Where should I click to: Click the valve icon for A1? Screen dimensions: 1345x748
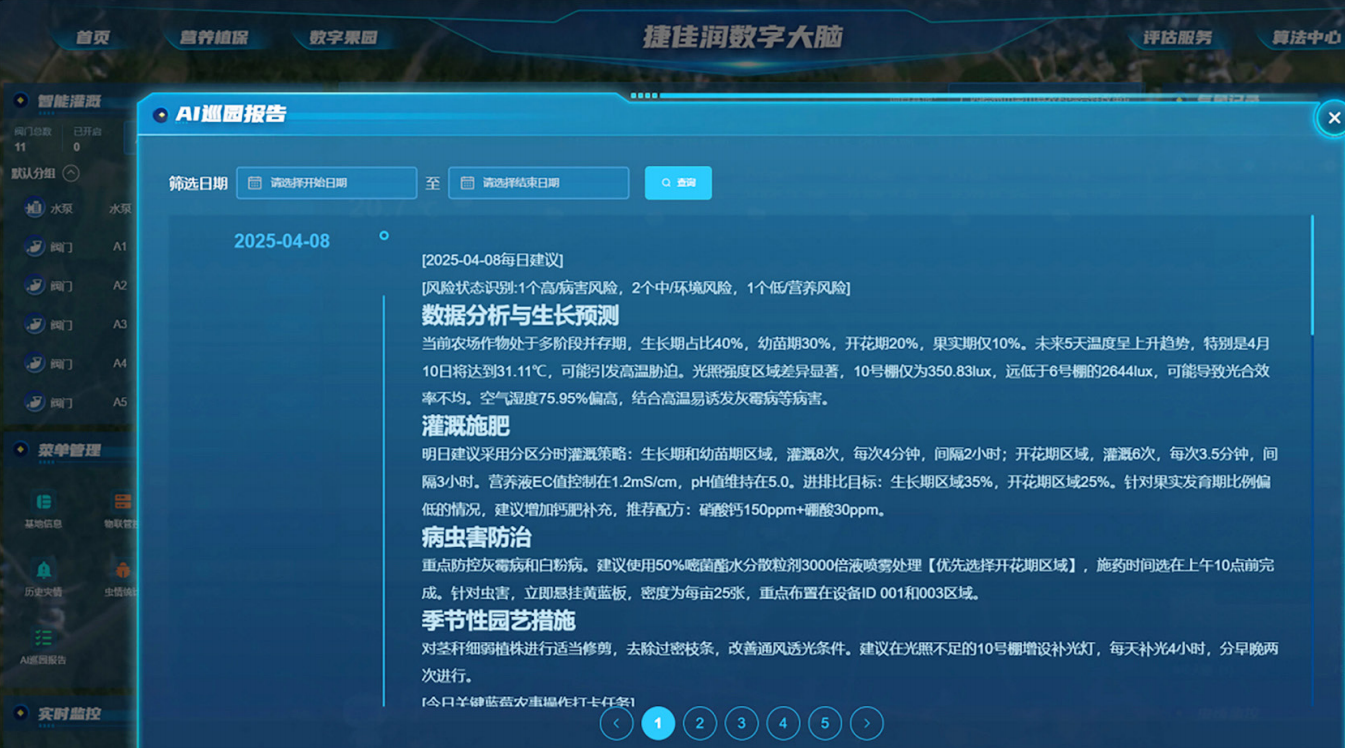pyautogui.click(x=35, y=247)
